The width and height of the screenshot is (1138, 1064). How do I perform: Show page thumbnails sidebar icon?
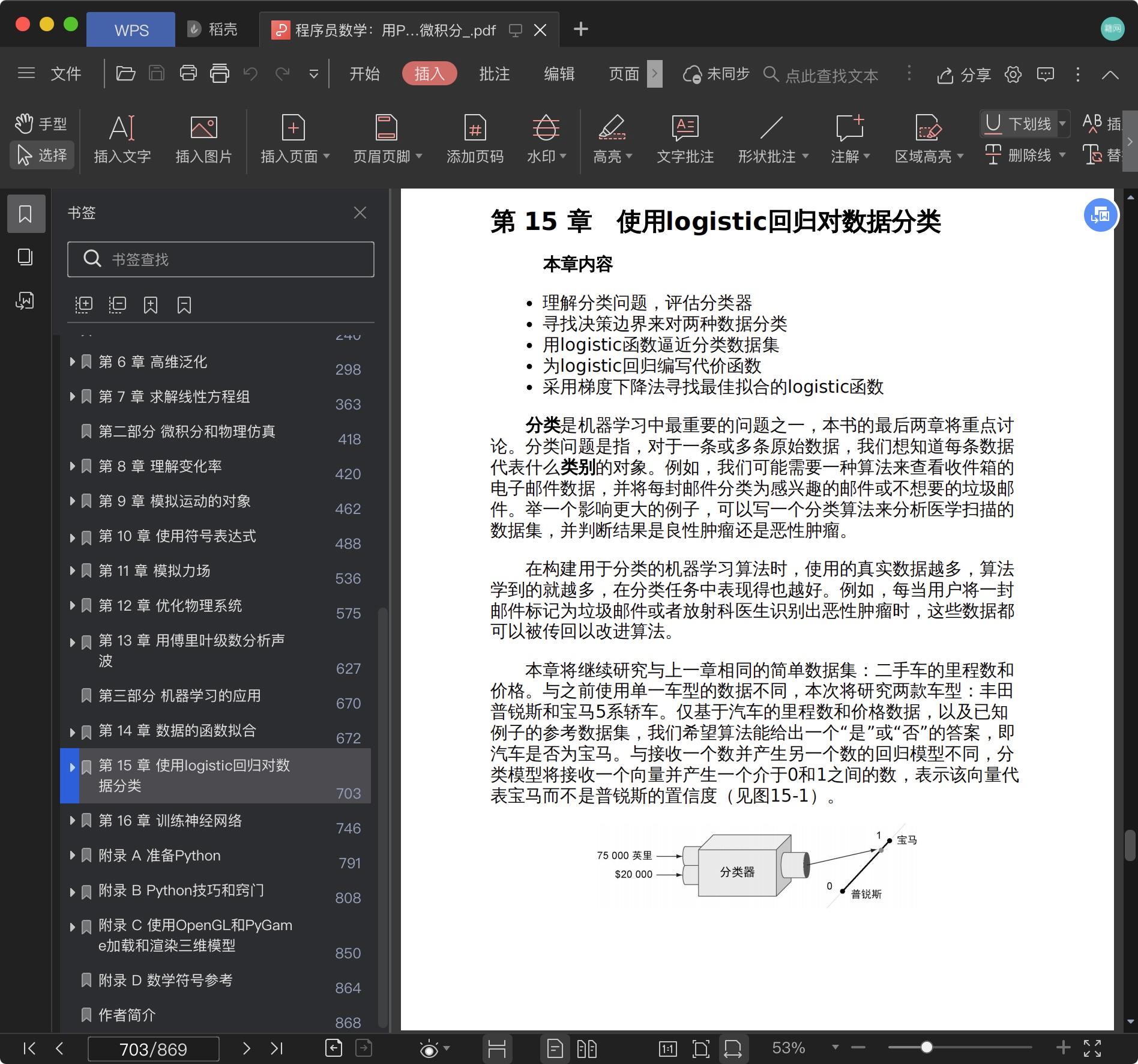click(x=25, y=257)
